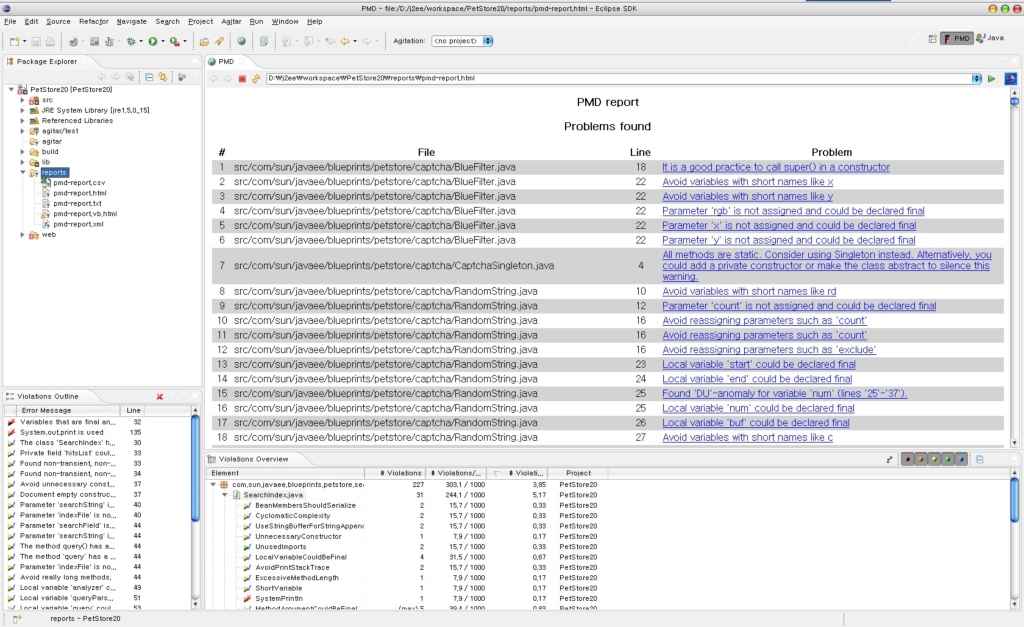Click the checkmark toolbar icon beside Print

73,41
